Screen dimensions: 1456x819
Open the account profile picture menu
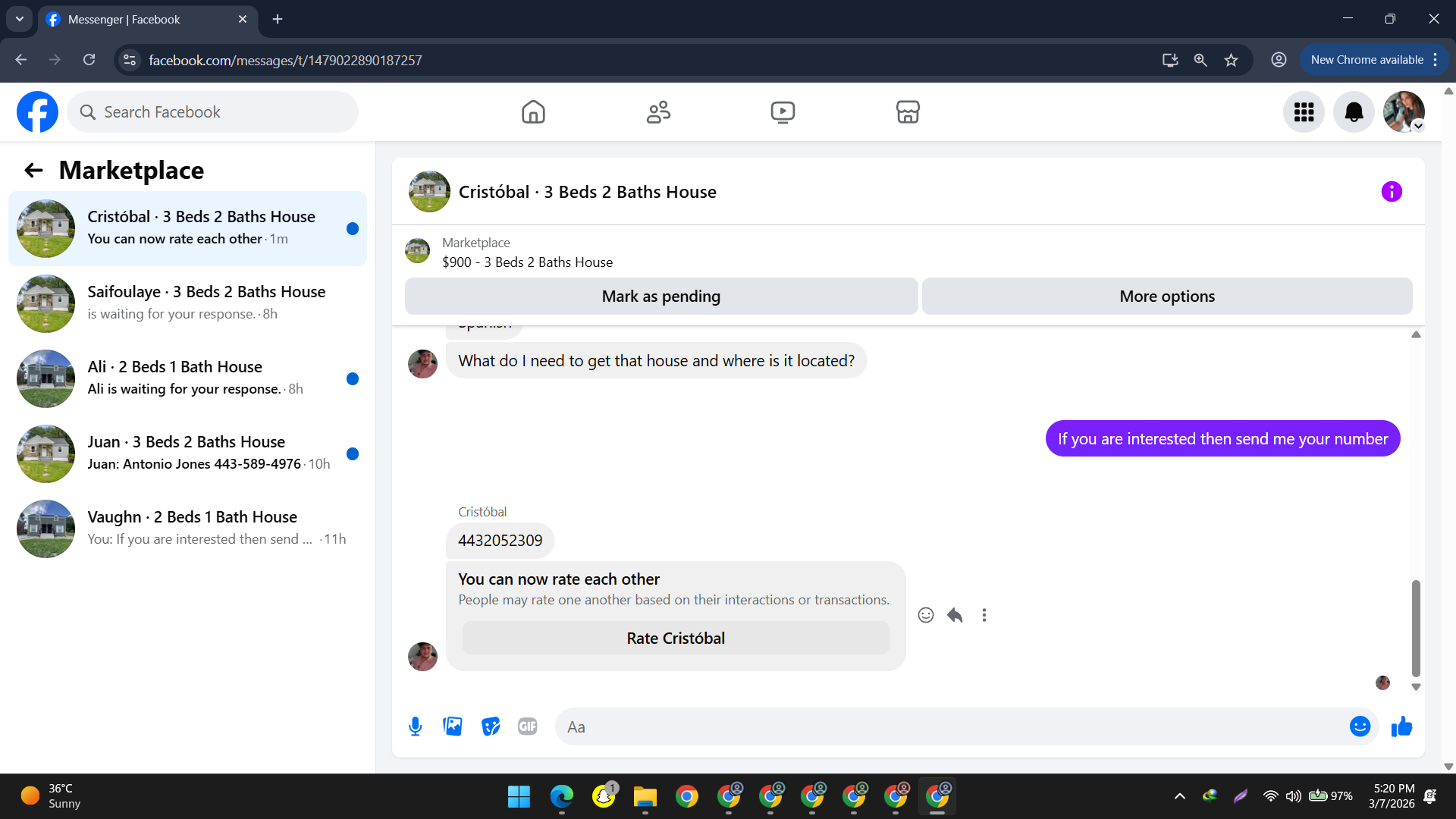click(1404, 112)
